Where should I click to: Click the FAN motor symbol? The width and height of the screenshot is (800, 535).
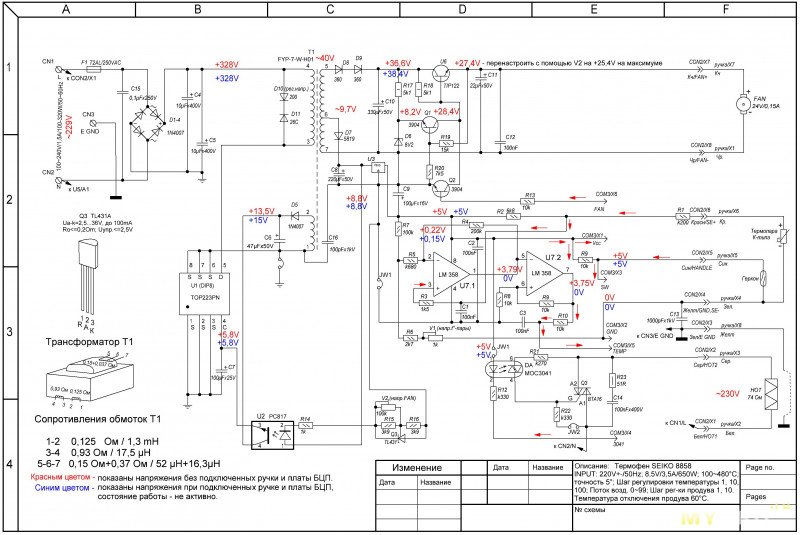[742, 104]
